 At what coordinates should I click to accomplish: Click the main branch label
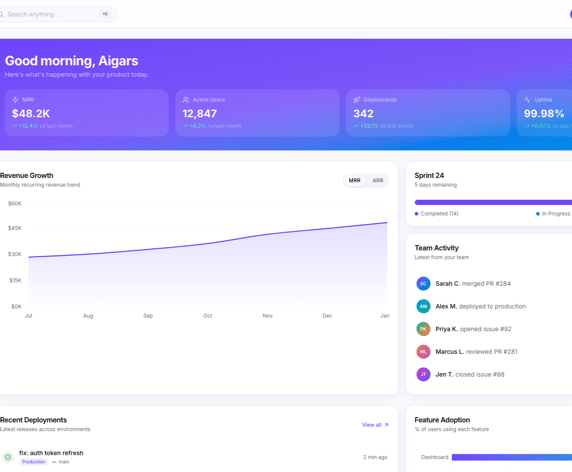point(61,462)
